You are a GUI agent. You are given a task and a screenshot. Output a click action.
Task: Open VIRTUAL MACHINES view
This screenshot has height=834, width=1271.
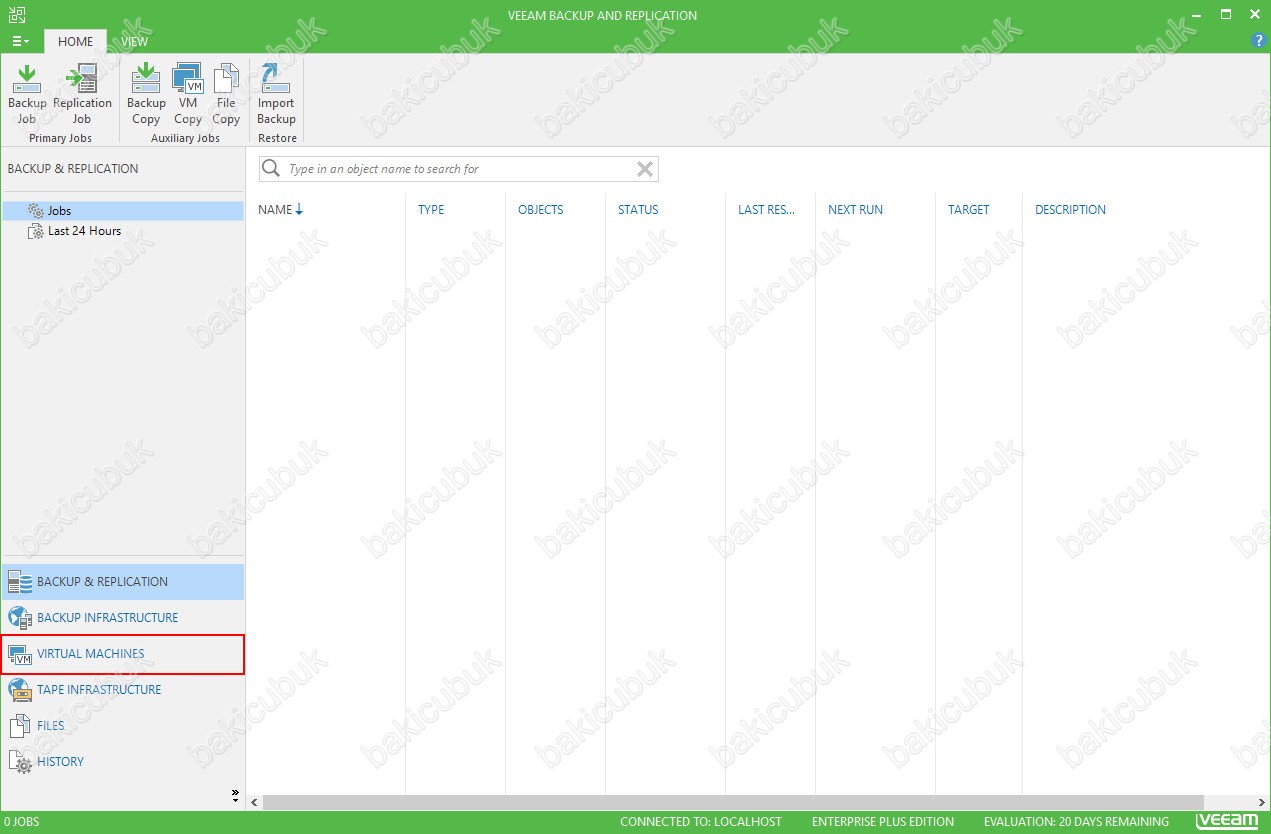(122, 654)
